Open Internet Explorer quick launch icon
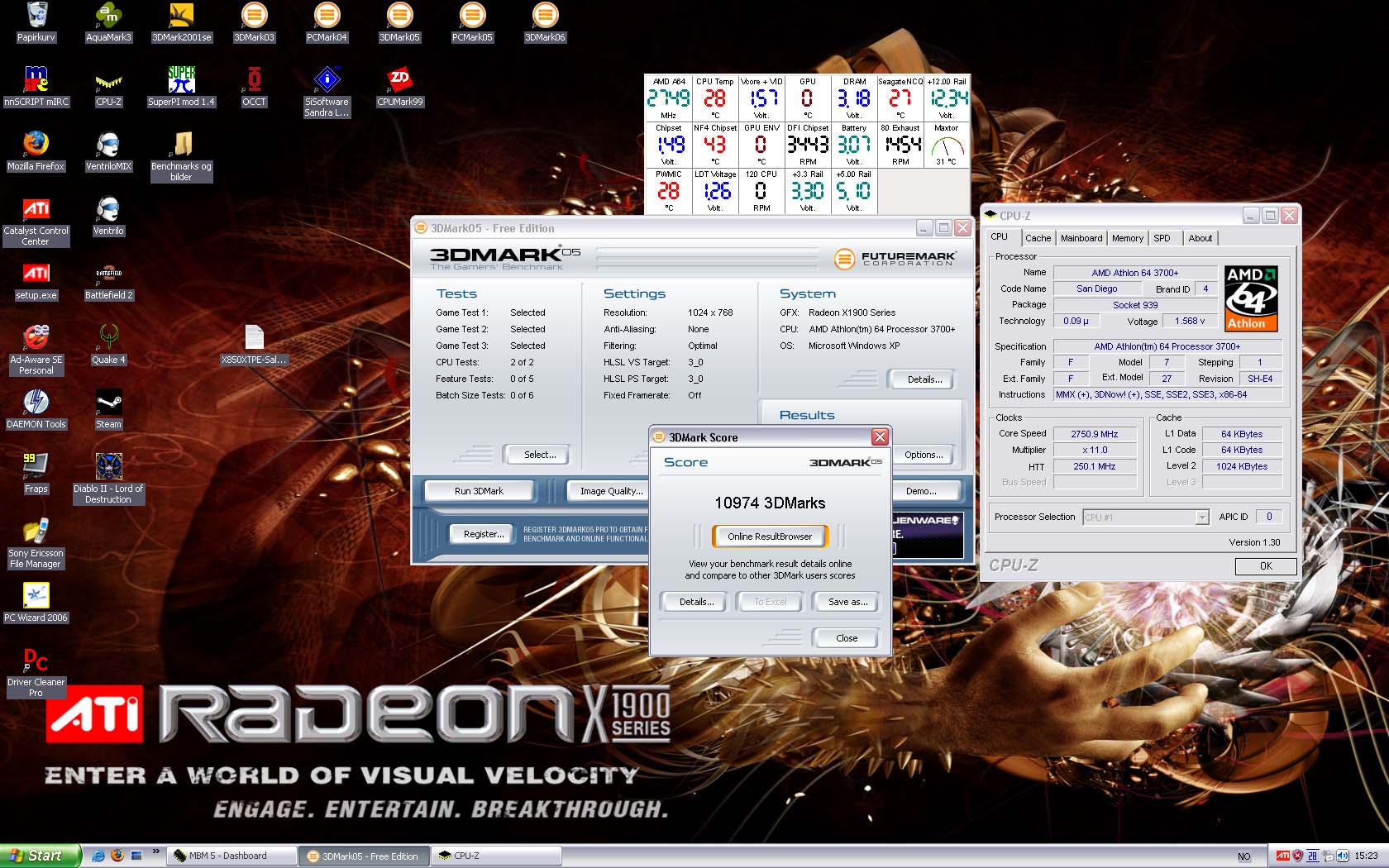 98,856
